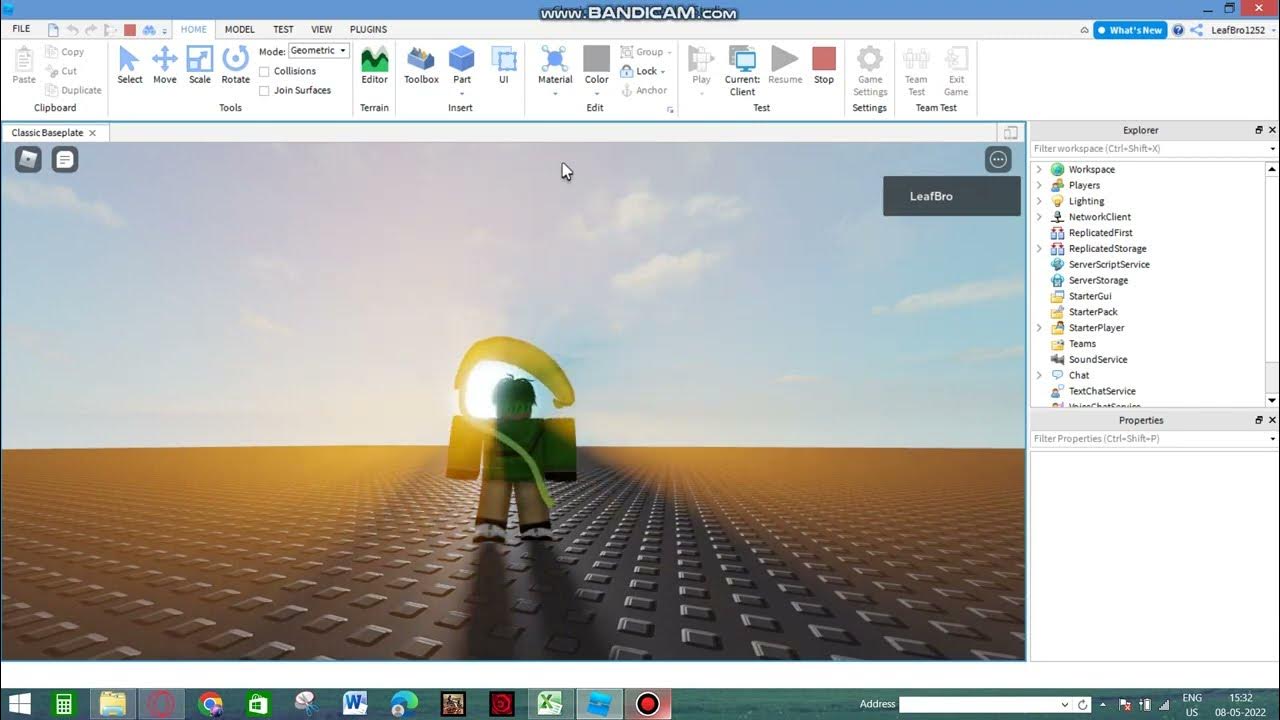Click the red stop square in quick access bar
Image resolution: width=1280 pixels, height=720 pixels.
pos(130,30)
